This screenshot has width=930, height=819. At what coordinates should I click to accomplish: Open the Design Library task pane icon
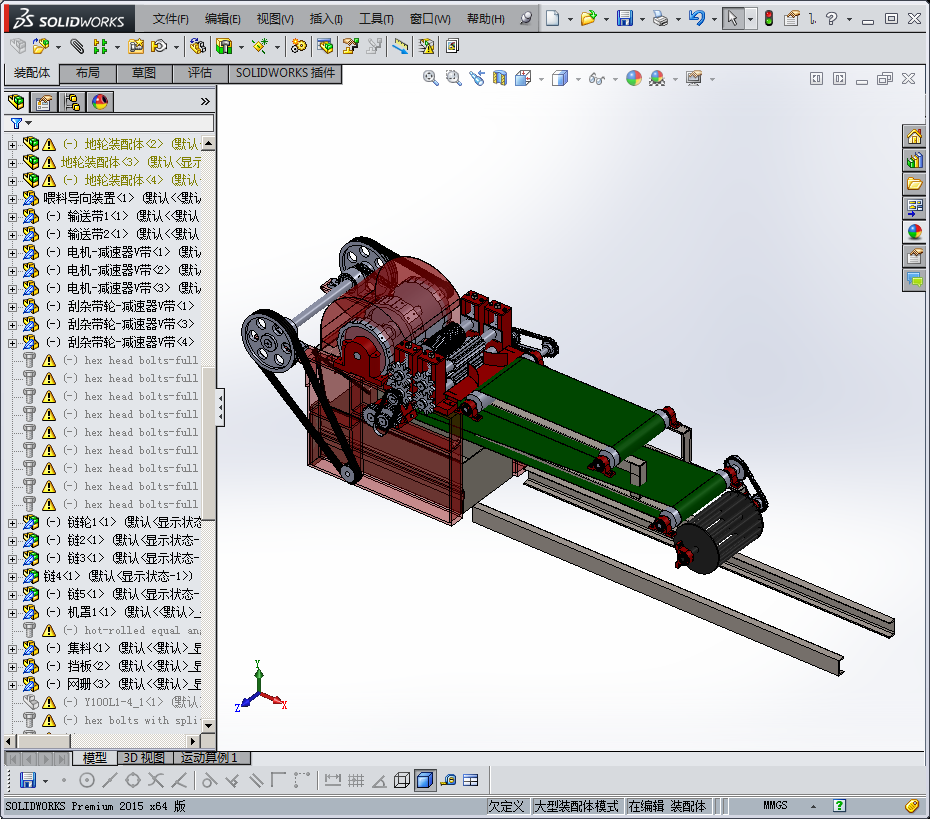(914, 161)
